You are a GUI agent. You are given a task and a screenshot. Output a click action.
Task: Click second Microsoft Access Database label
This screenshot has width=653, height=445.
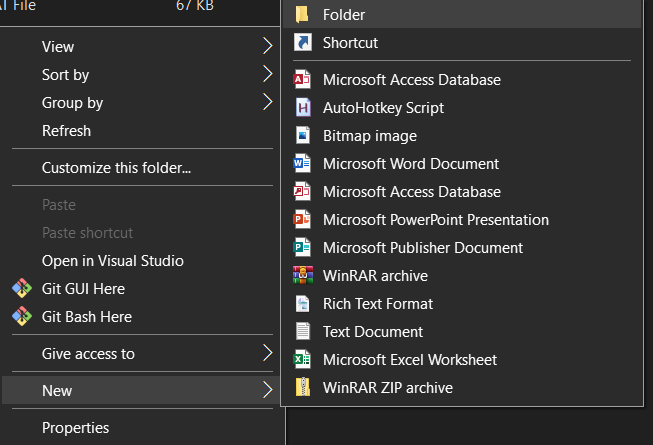click(412, 191)
